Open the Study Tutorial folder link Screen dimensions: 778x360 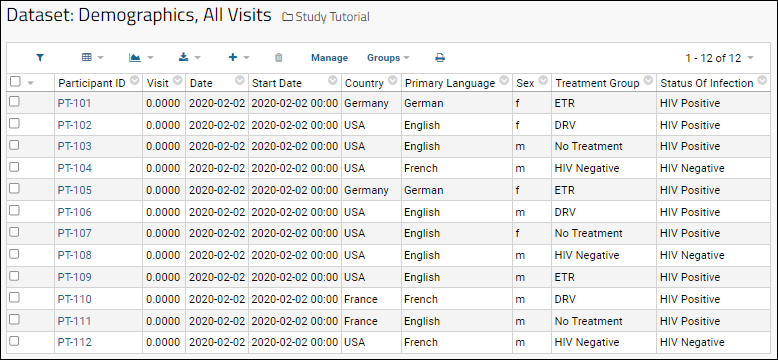[332, 17]
